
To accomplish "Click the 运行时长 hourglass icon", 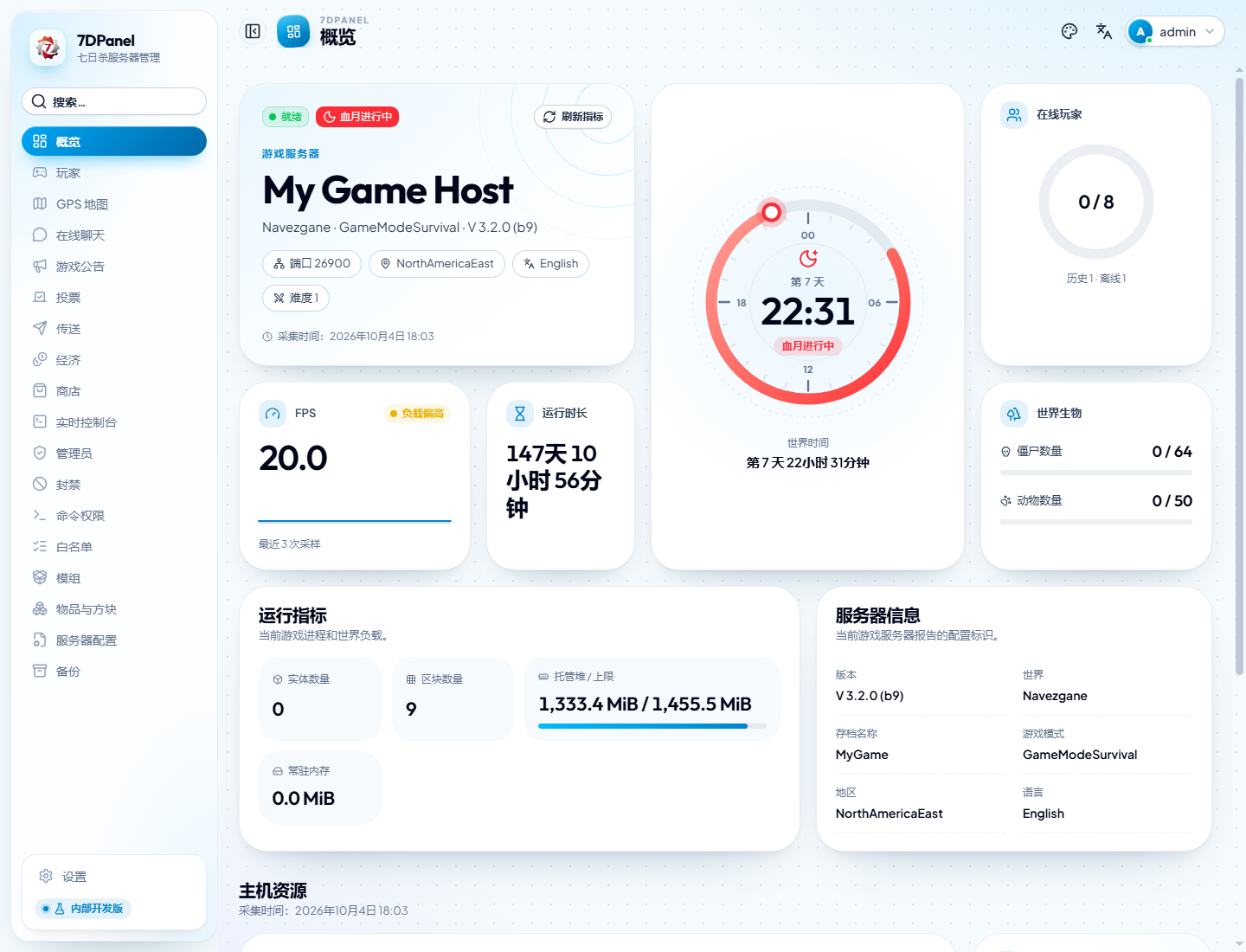I will (x=520, y=414).
